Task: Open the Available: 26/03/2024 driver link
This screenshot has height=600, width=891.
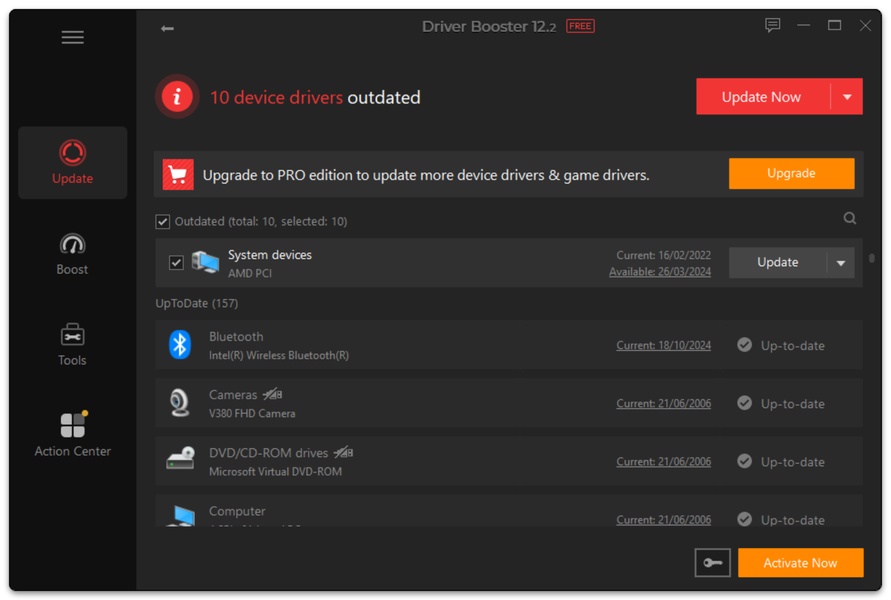Action: click(660, 272)
